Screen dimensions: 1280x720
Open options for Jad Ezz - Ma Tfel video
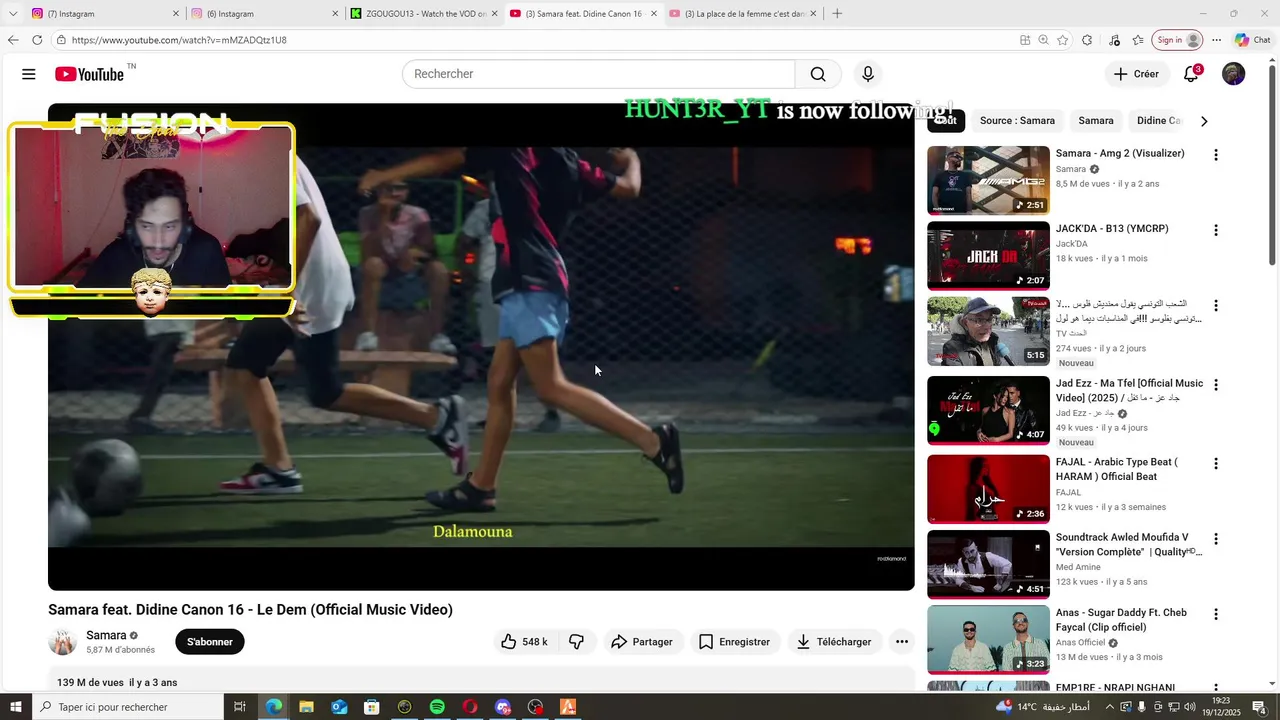(1216, 385)
